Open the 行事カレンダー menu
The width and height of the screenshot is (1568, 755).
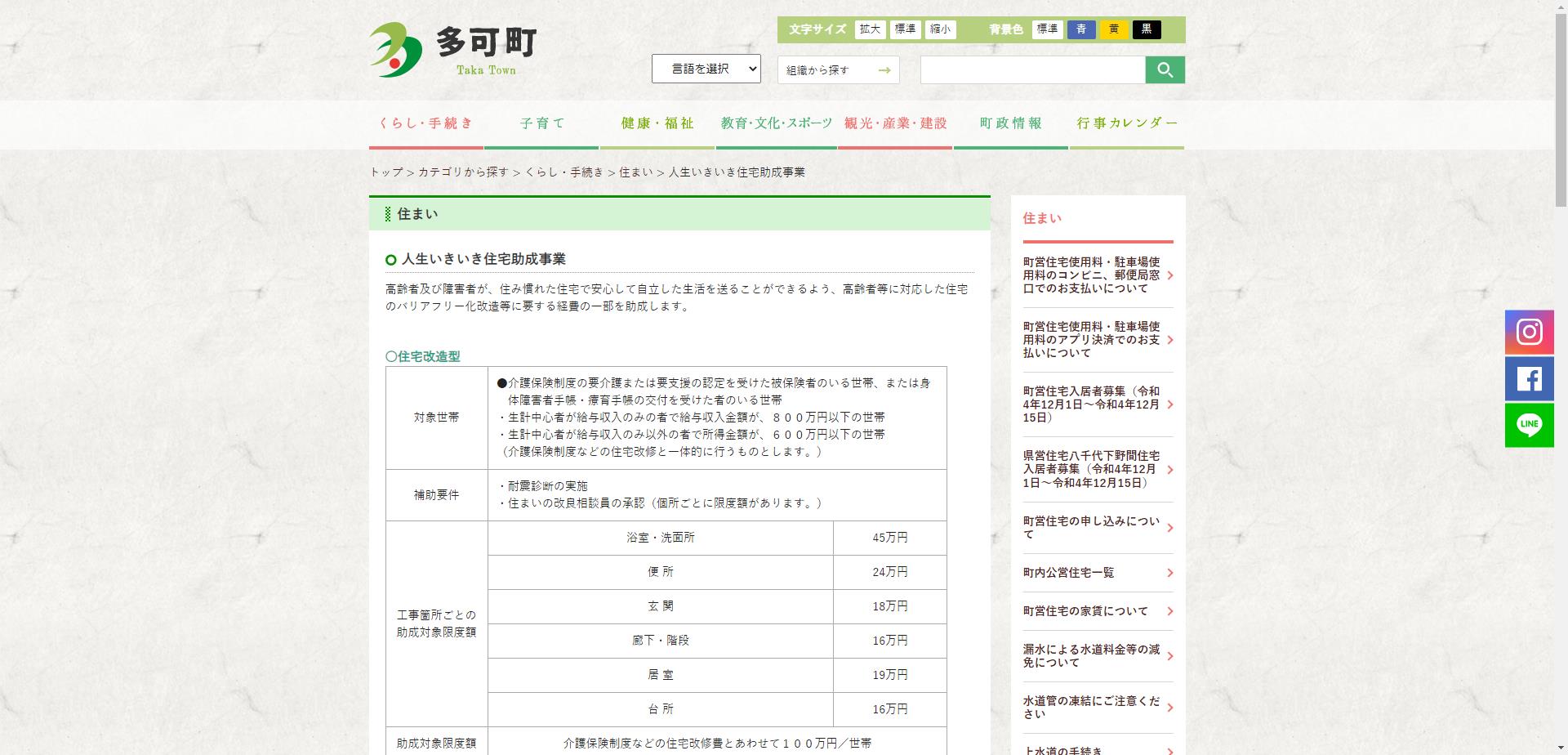pyautogui.click(x=1127, y=124)
